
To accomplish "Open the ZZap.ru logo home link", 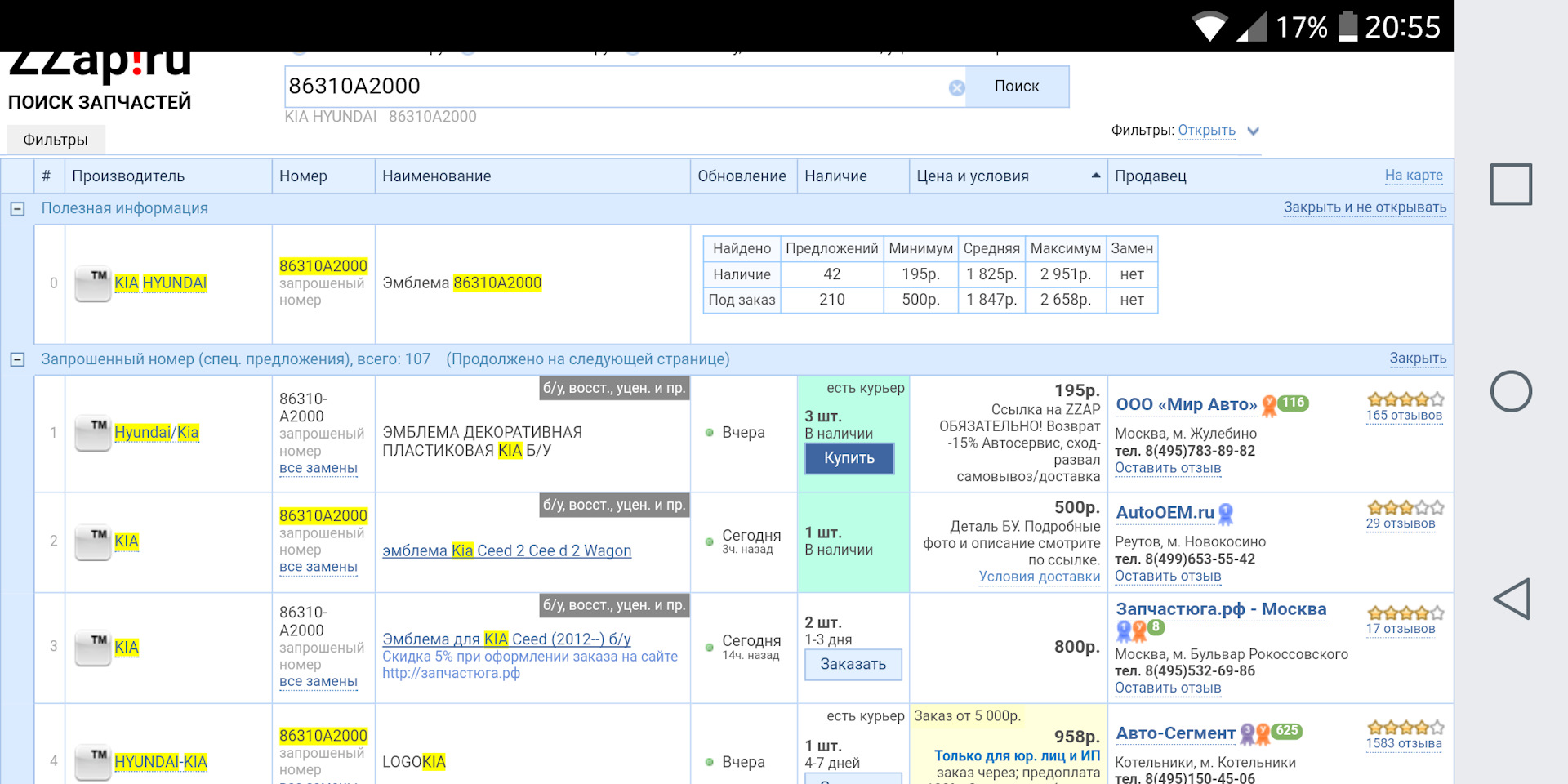I will click(x=100, y=65).
